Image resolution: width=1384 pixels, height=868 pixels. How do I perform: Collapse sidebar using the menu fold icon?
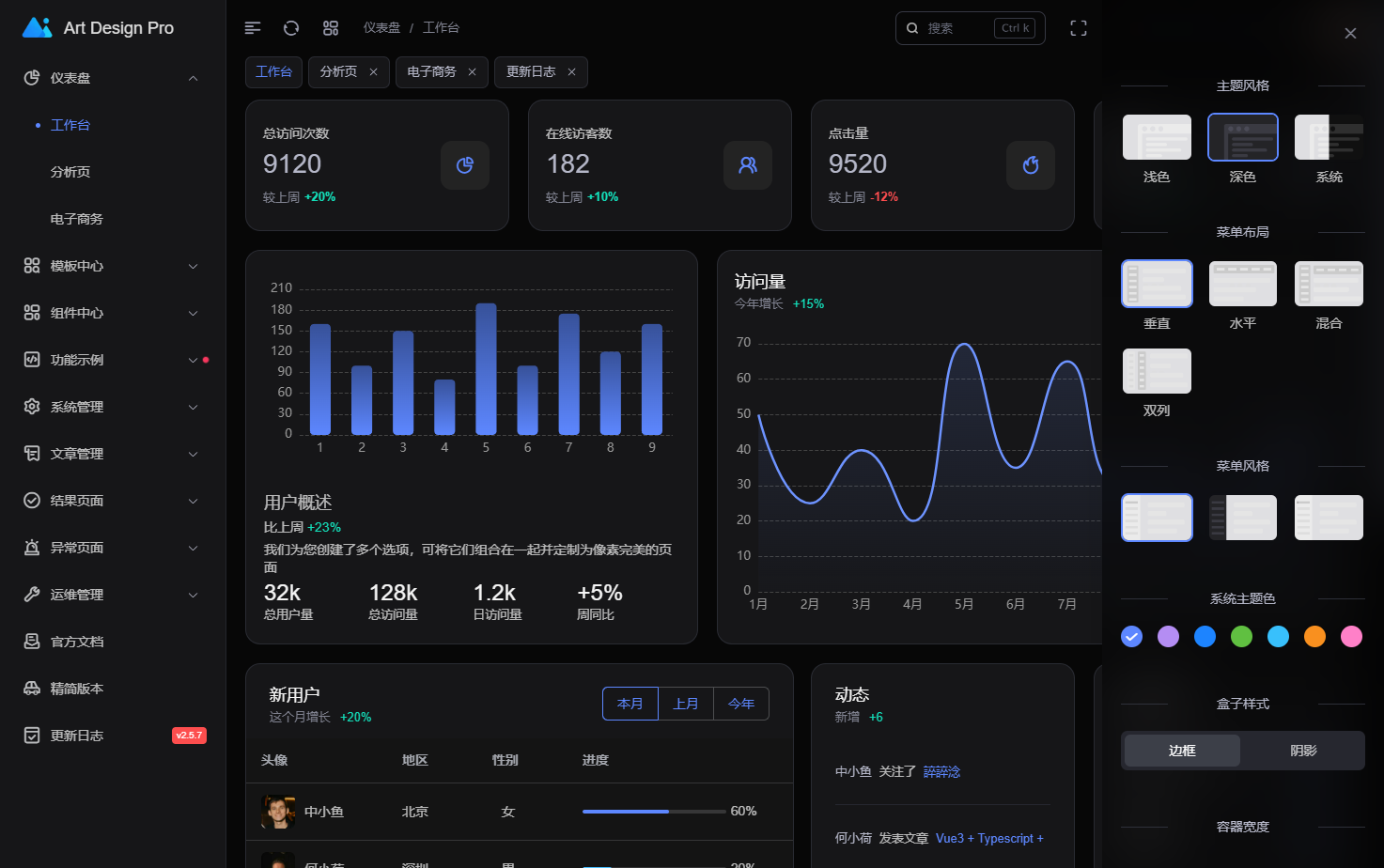click(x=252, y=28)
